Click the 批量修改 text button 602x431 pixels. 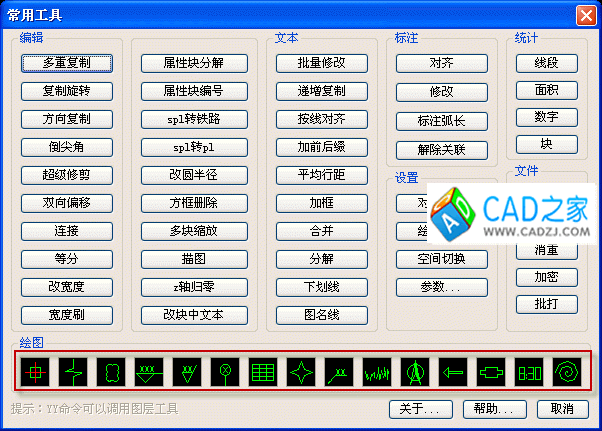322,63
